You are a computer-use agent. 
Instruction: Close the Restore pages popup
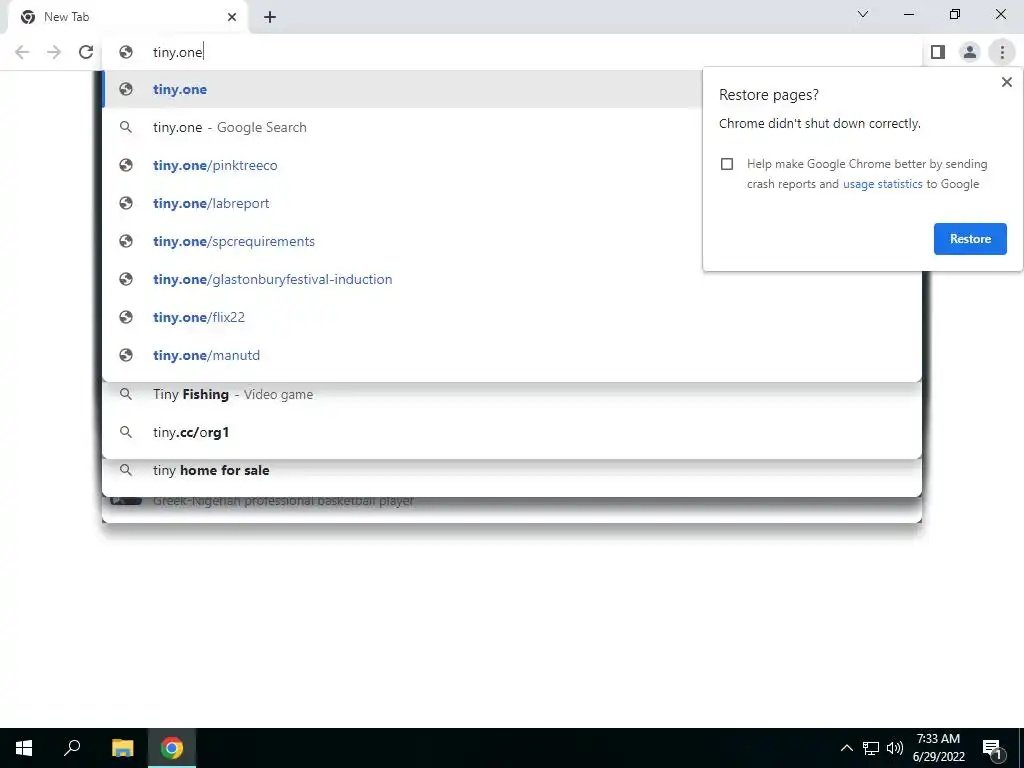pyautogui.click(x=1006, y=82)
